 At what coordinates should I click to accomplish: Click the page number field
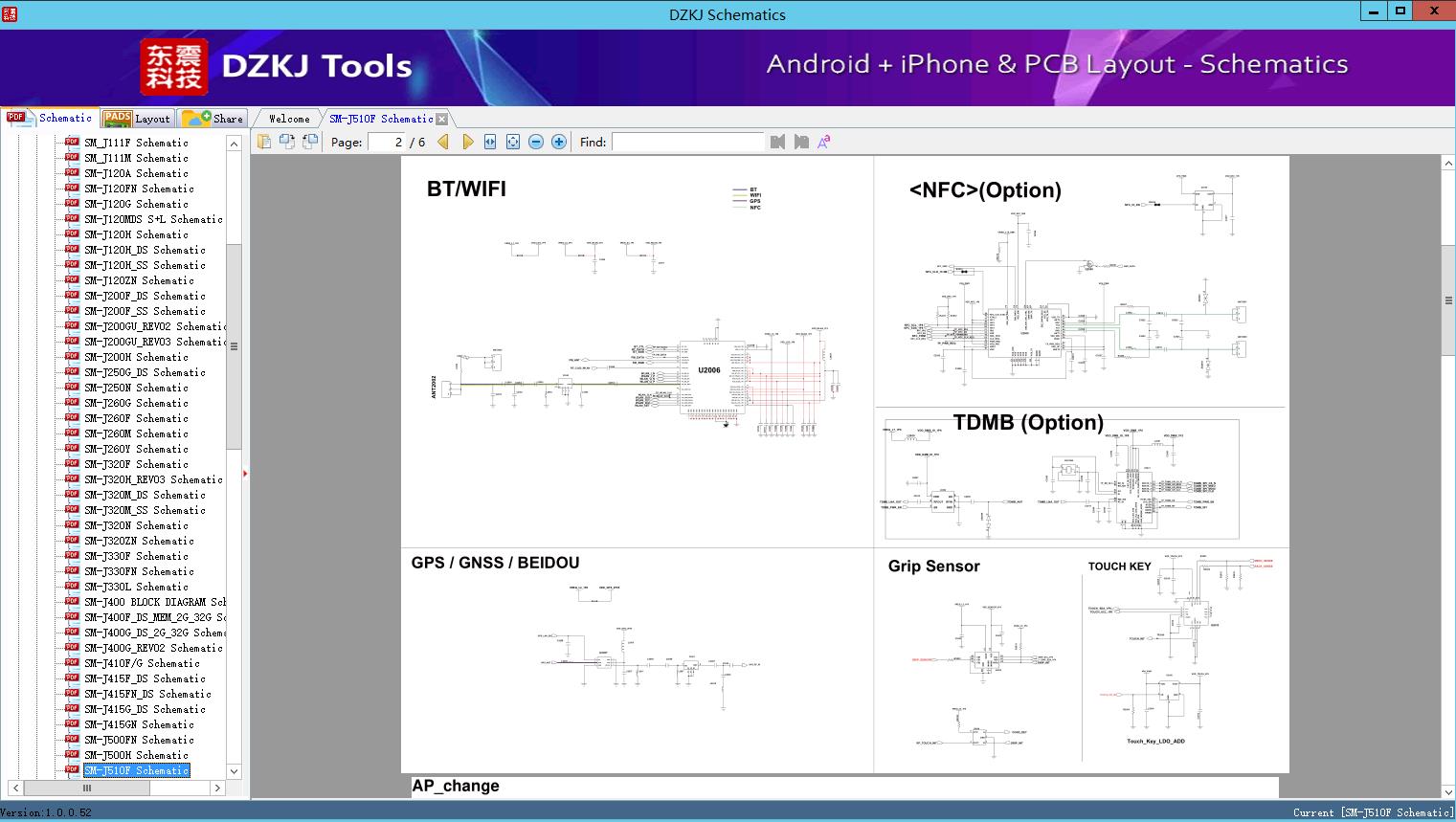coord(388,142)
